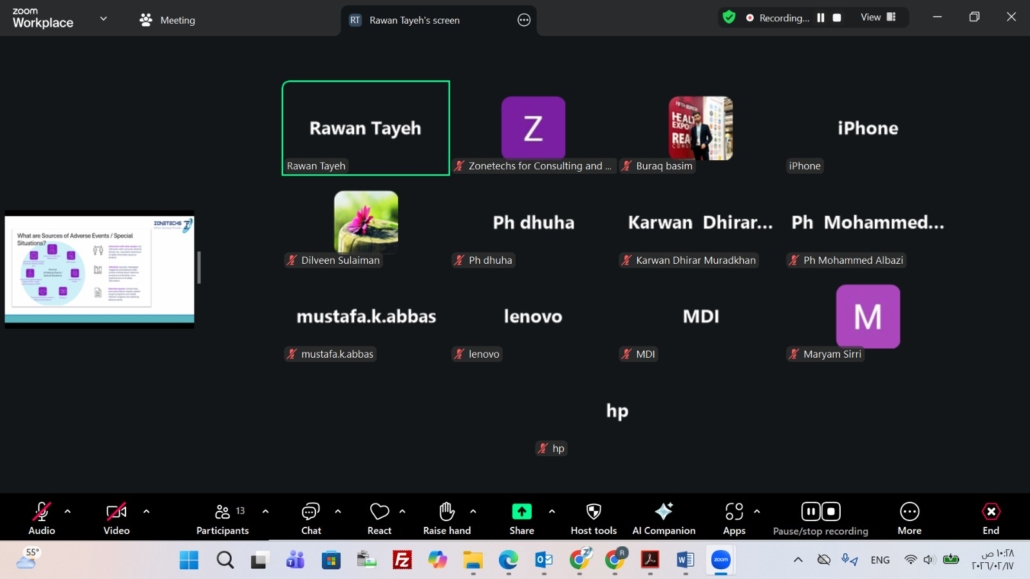Click the green Share screen button
The image size is (1030, 579).
point(522,511)
